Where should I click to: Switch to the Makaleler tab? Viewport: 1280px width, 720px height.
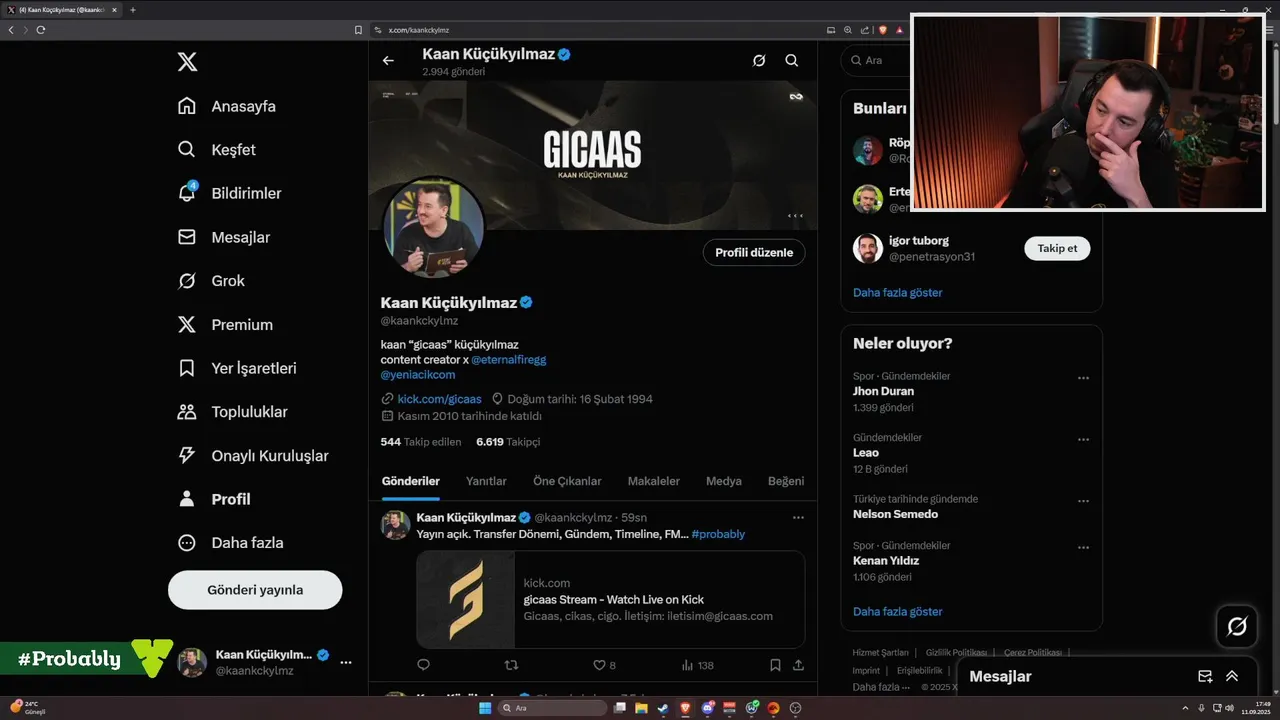pos(654,481)
